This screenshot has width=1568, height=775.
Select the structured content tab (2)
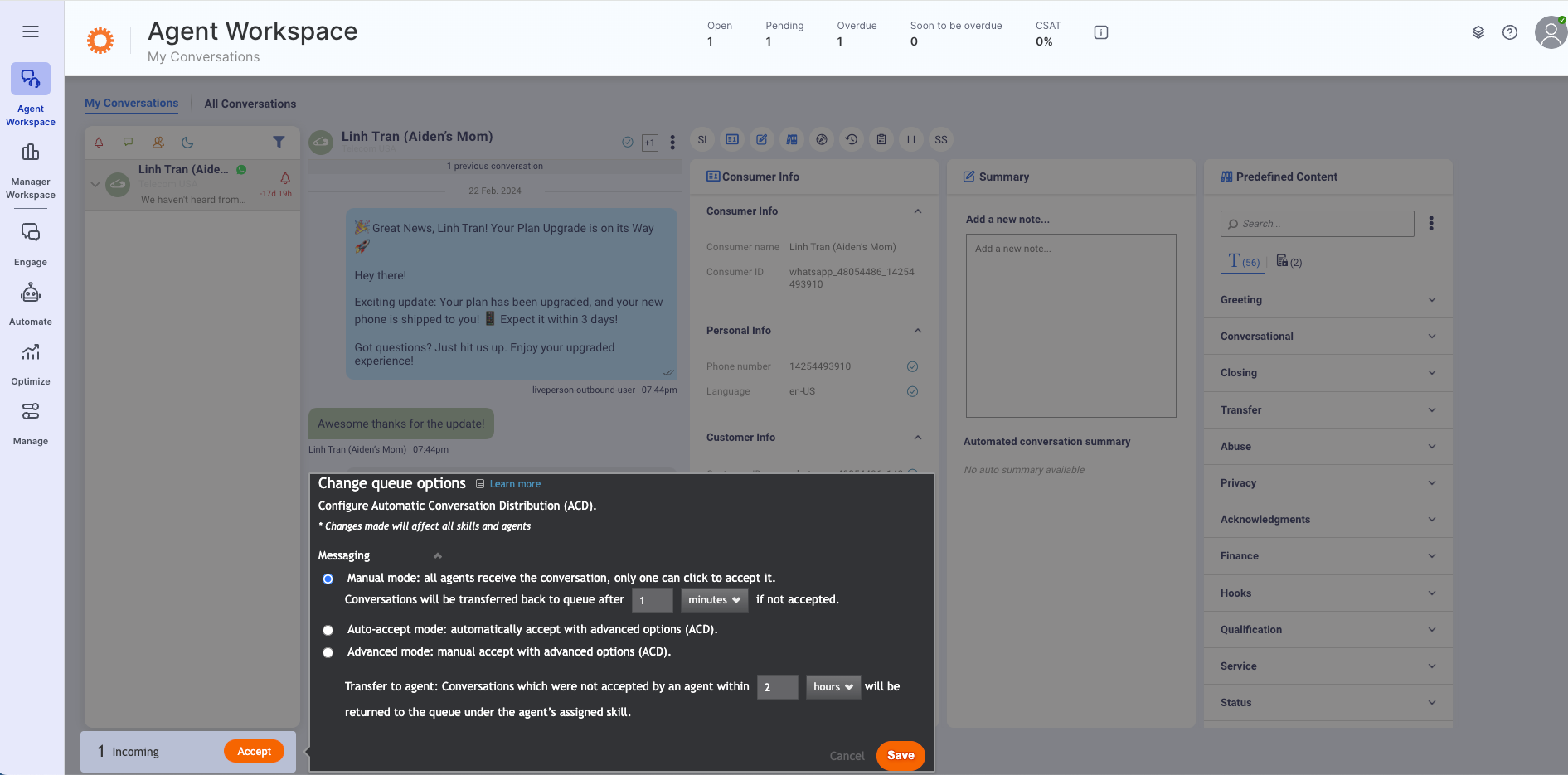click(1289, 261)
